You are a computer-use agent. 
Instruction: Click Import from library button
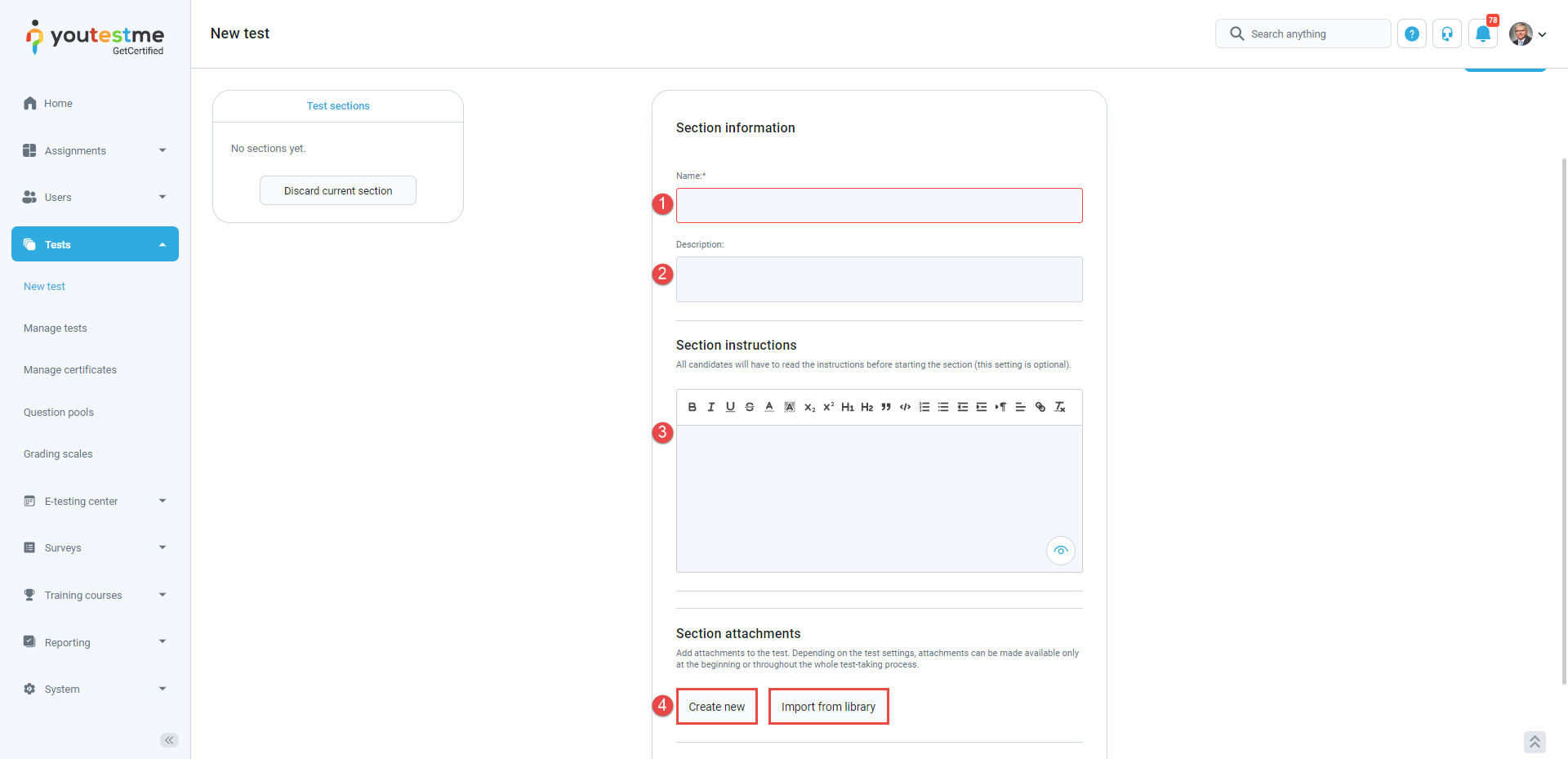pos(828,707)
